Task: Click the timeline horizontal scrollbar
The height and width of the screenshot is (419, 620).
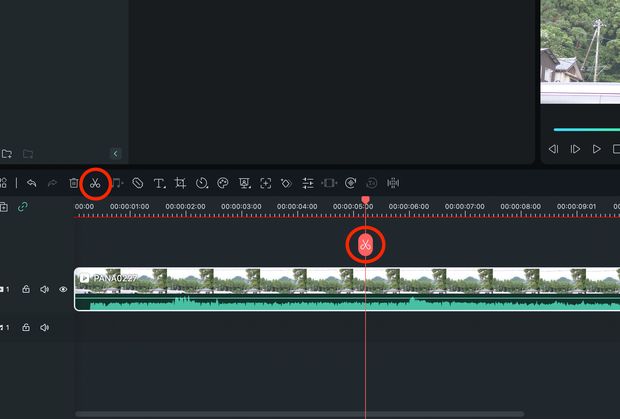Action: click(299, 414)
